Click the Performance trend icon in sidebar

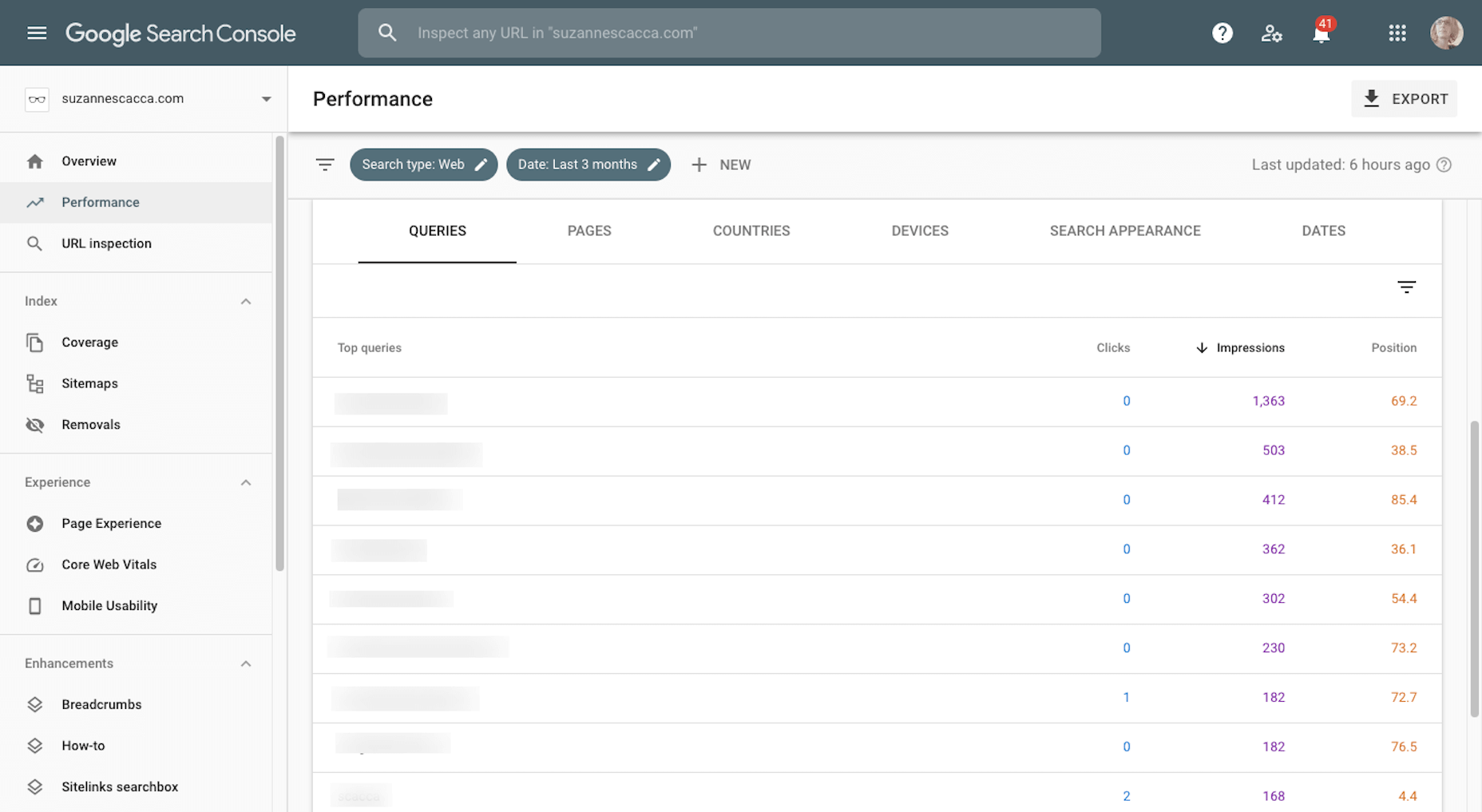point(34,203)
